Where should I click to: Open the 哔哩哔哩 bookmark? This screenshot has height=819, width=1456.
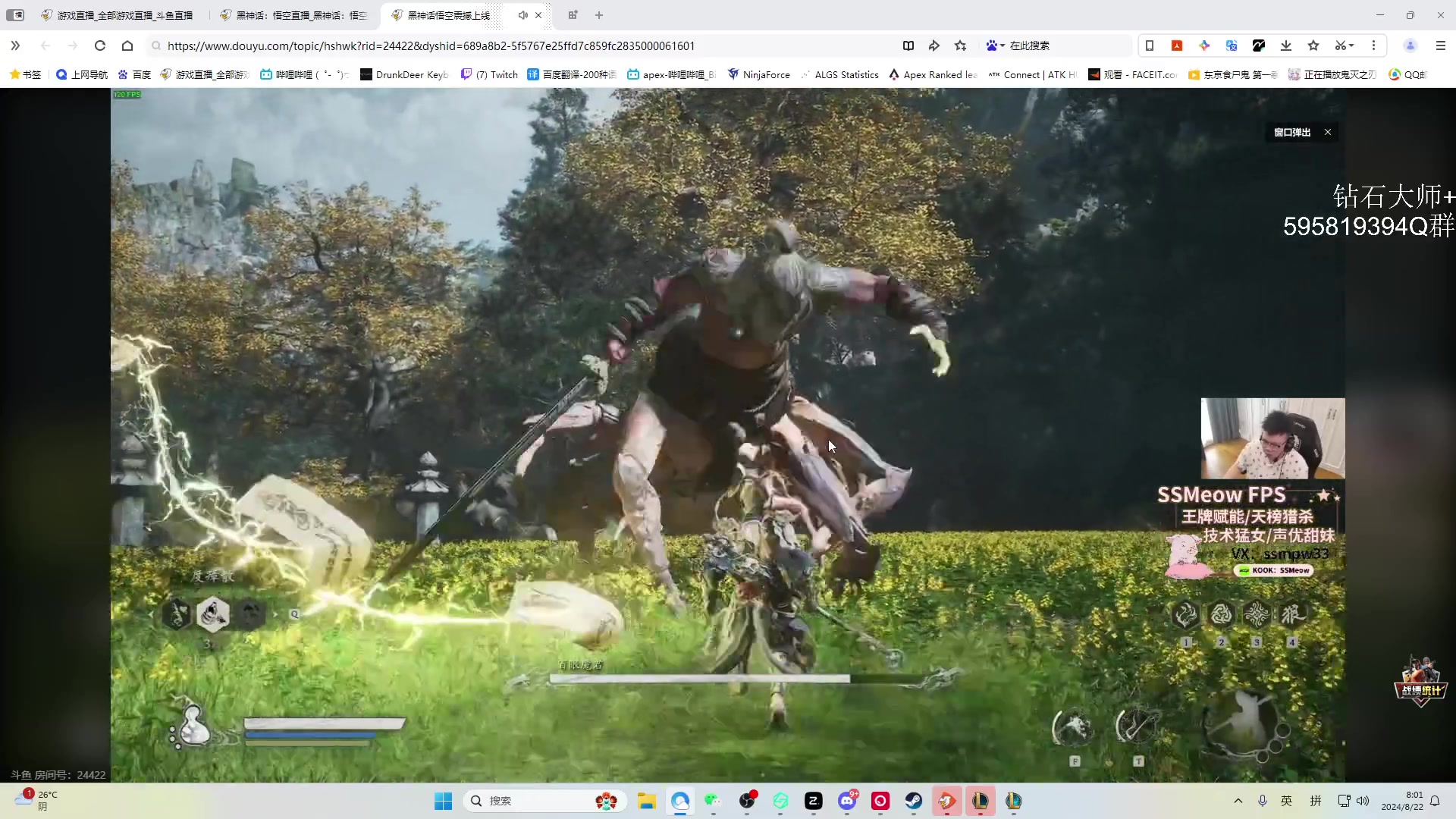point(303,74)
